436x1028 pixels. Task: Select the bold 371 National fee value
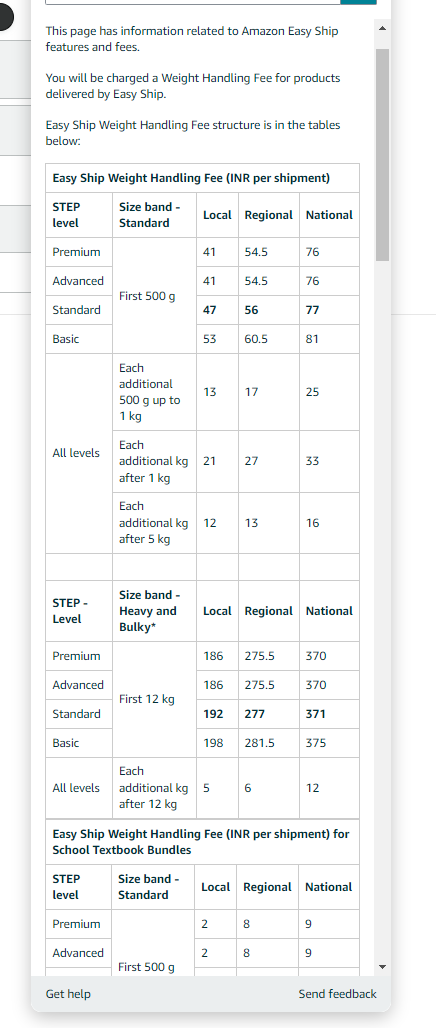click(x=315, y=714)
